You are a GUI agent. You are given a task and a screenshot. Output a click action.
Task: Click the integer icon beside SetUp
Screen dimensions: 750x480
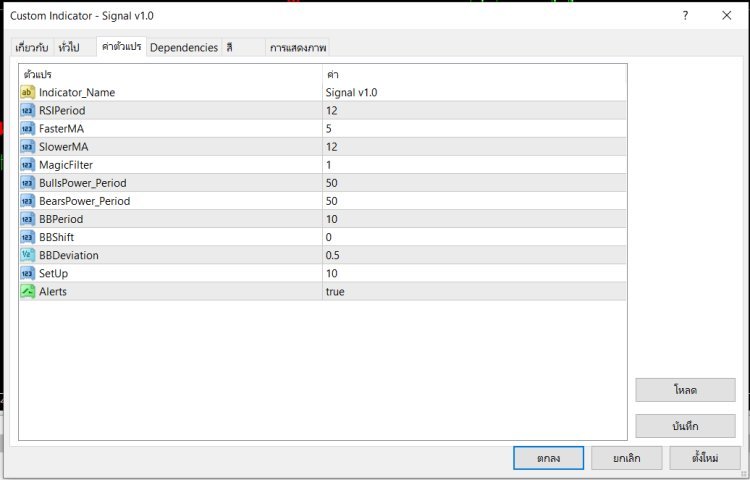point(28,273)
